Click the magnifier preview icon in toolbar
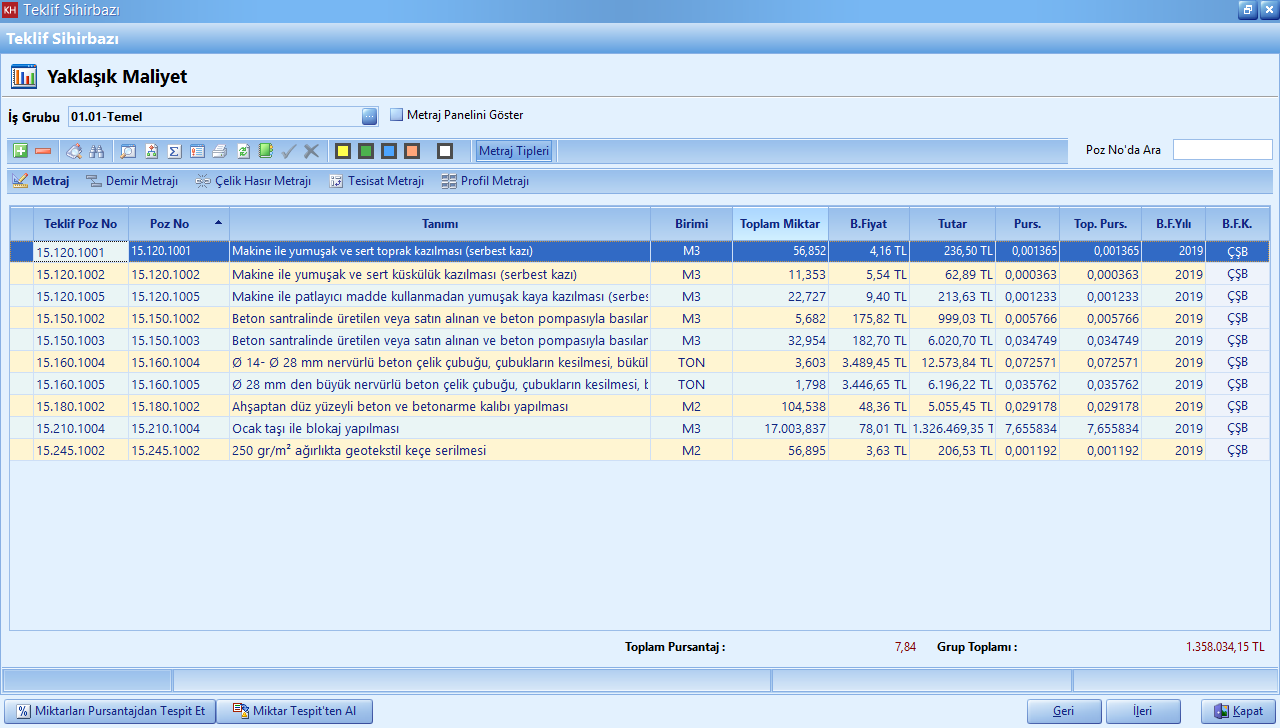The image size is (1280, 728). [x=128, y=151]
